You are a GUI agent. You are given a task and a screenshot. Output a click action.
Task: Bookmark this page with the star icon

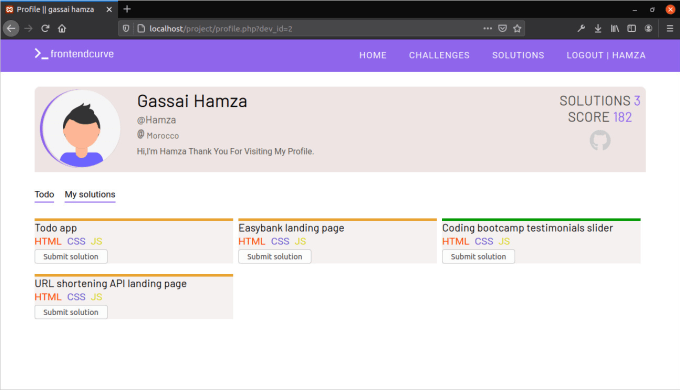click(517, 29)
